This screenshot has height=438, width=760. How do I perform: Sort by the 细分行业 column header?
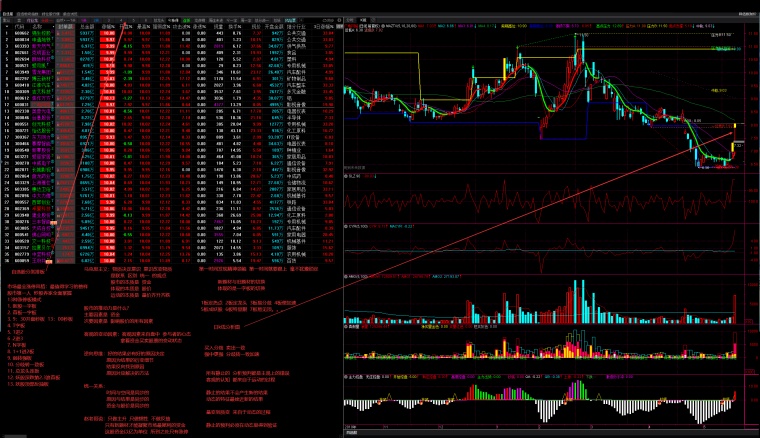click(x=296, y=27)
